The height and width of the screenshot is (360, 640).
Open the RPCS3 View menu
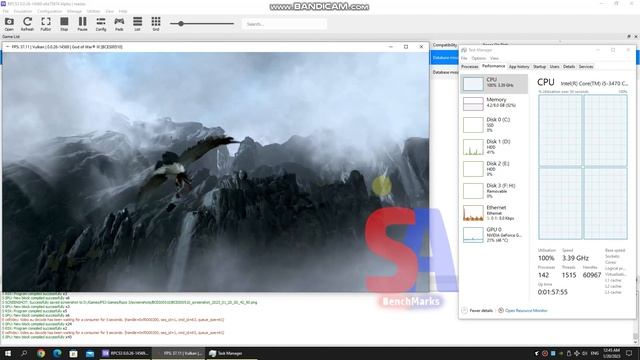click(x=110, y=11)
